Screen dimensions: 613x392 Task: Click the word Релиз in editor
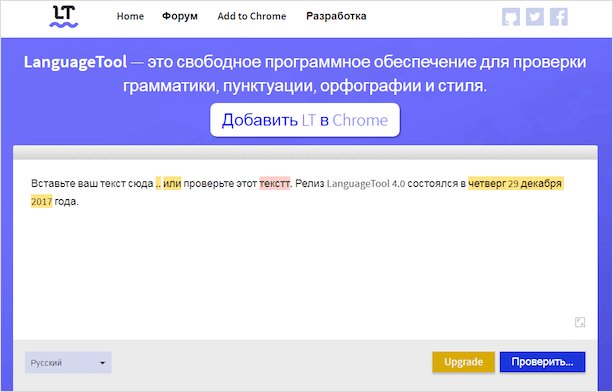(x=310, y=183)
